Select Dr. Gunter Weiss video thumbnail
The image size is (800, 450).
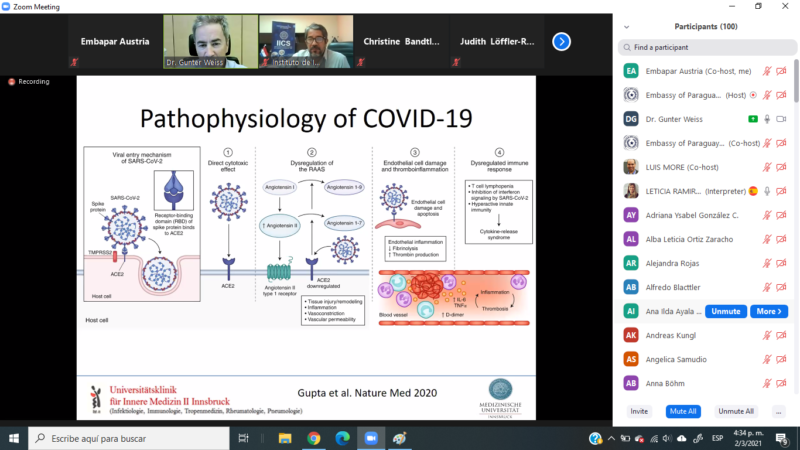pos(210,41)
